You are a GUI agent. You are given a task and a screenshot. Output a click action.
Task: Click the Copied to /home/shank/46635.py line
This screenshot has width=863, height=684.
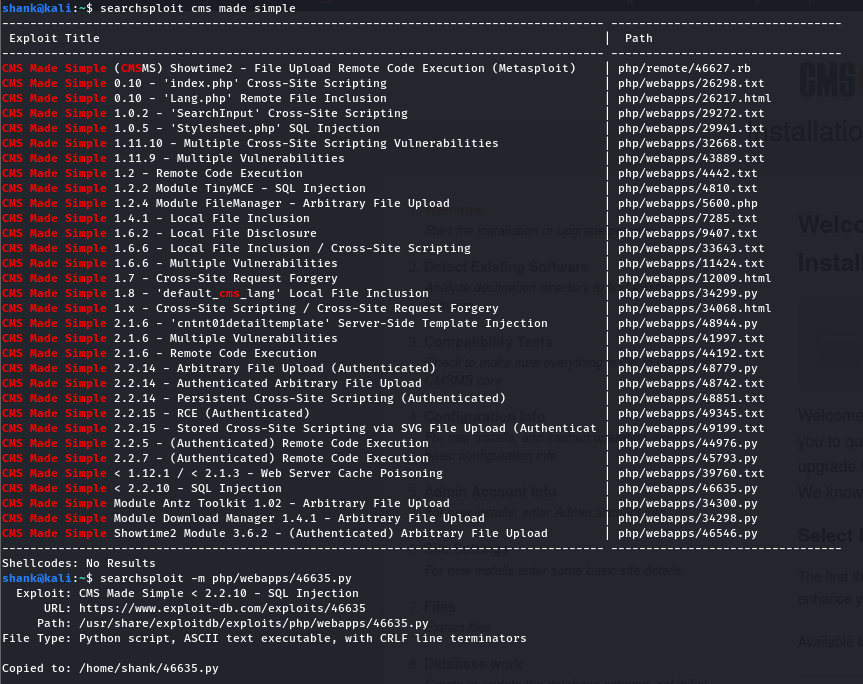(x=110, y=668)
